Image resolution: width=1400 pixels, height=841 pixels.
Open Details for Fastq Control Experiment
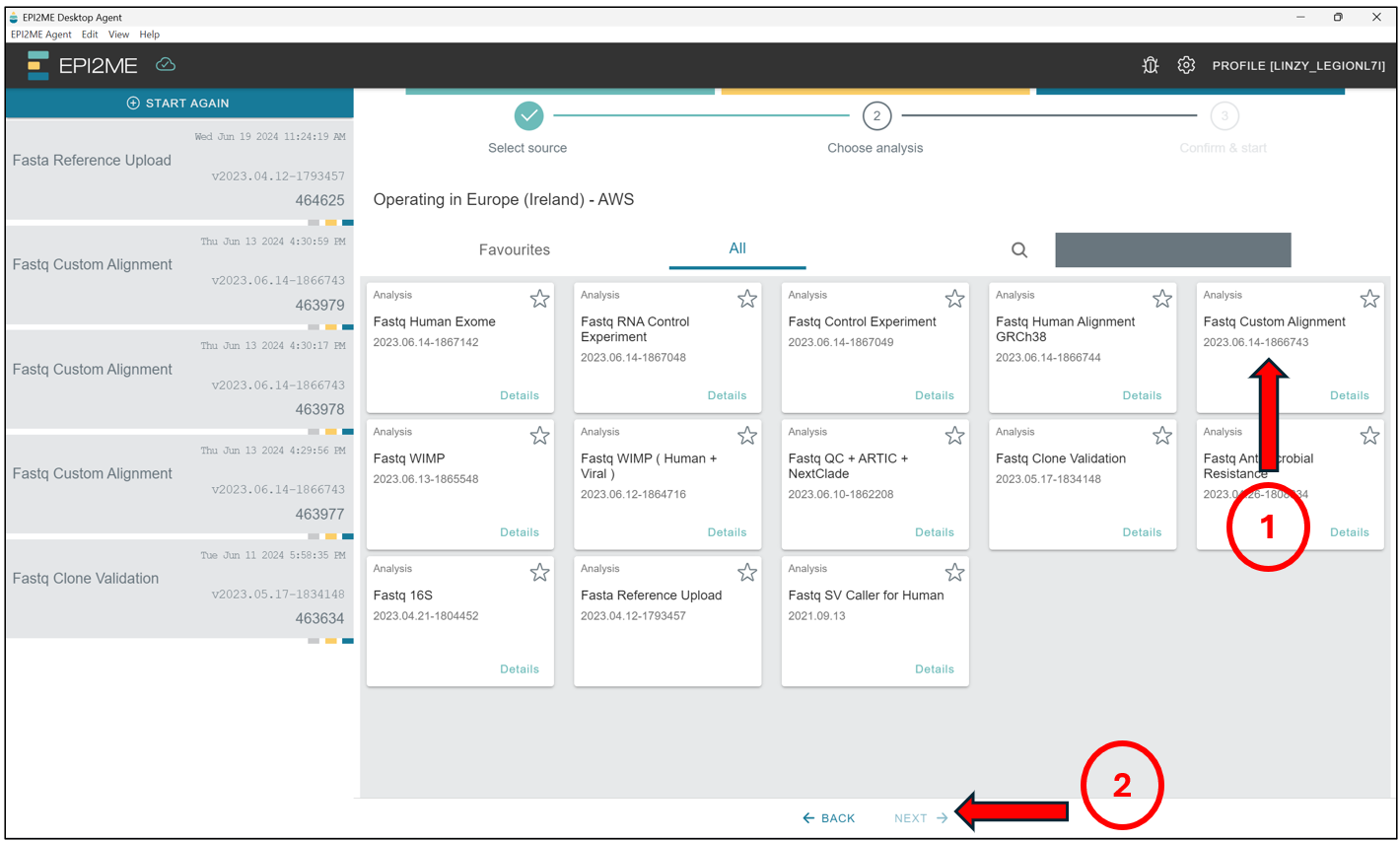[935, 395]
